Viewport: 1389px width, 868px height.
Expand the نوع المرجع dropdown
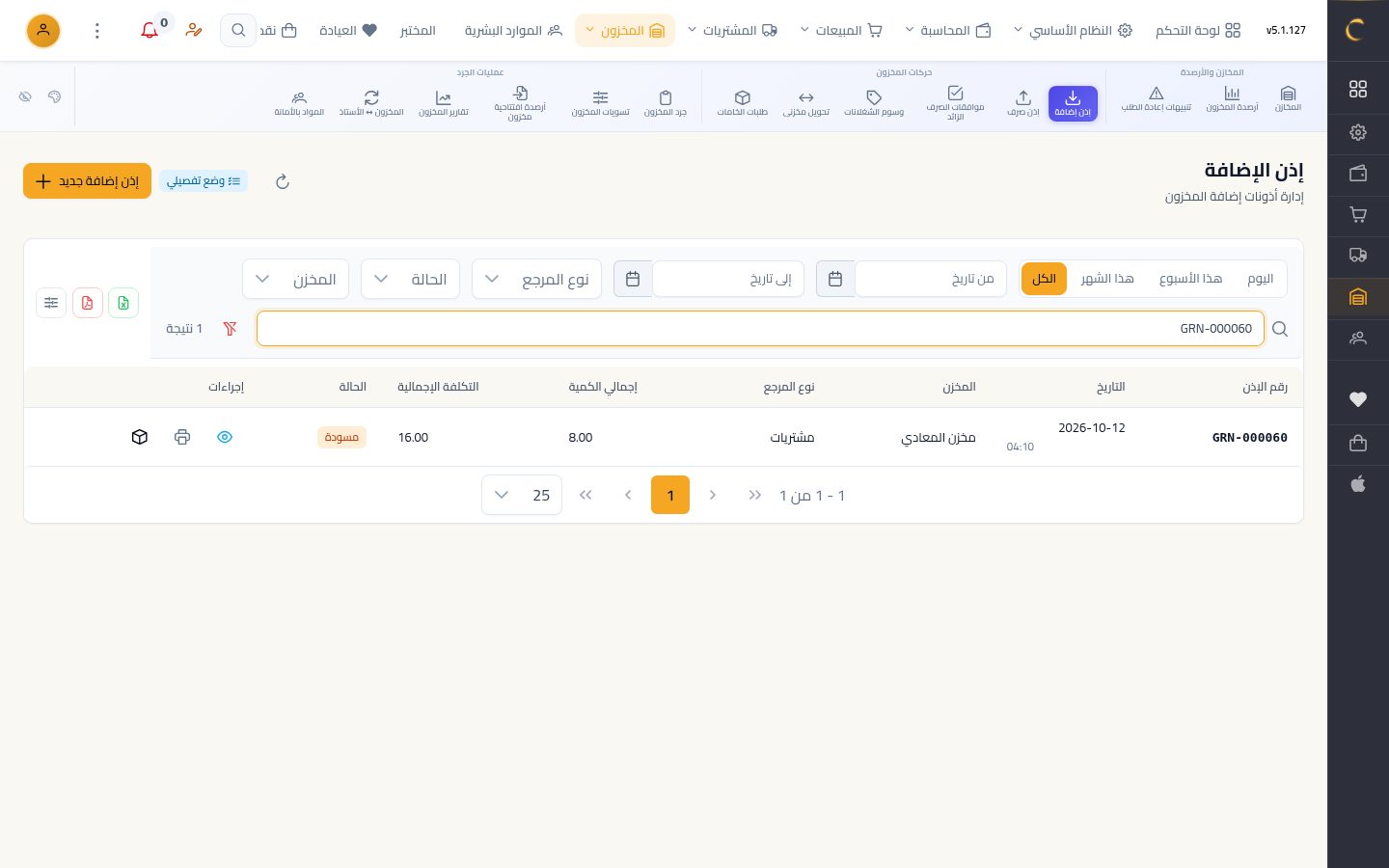537,279
